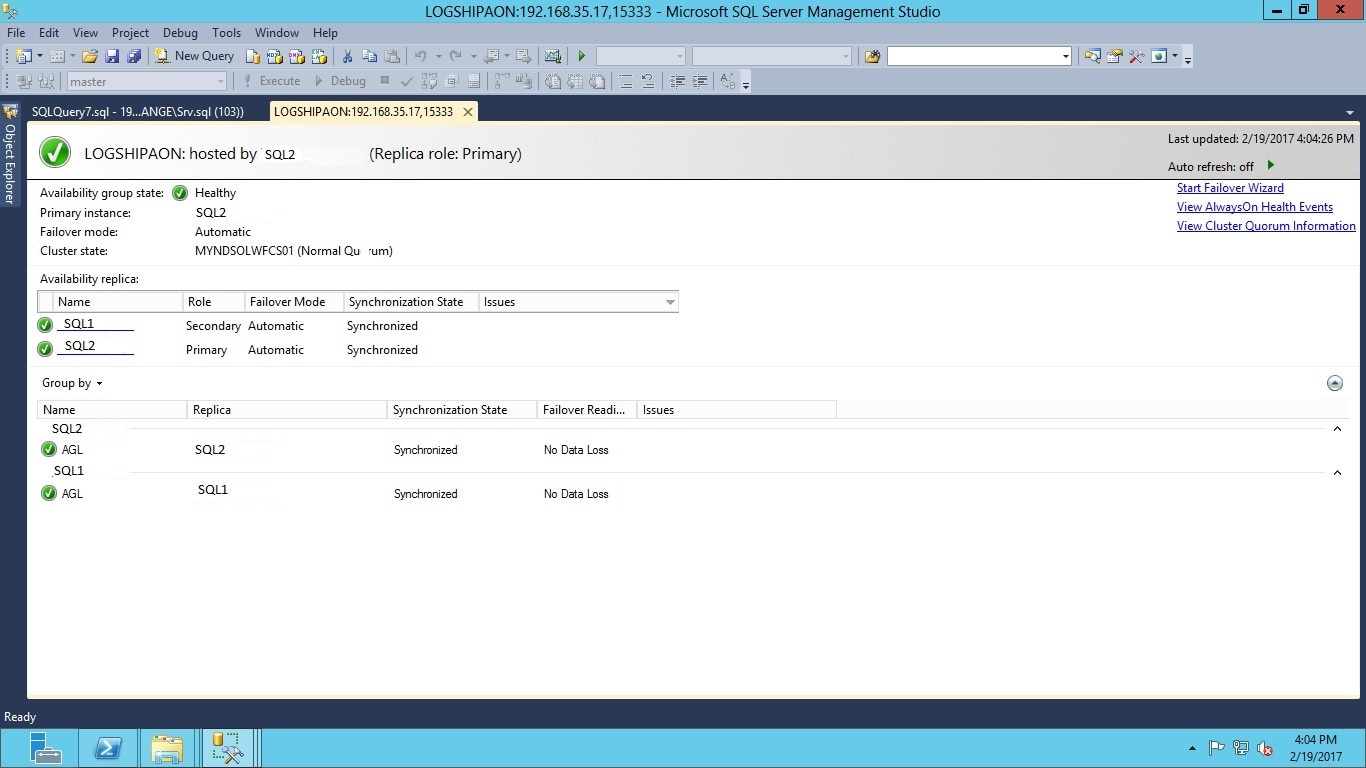Open the New Project dropdown arrow

(40, 56)
